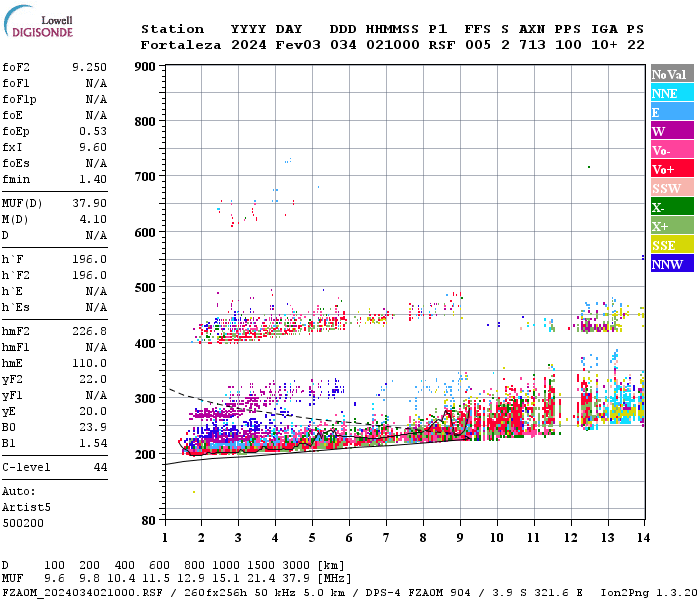The image size is (700, 600).
Task: Click the Ion2Png 1.3.20 version text
Action: 649,593
